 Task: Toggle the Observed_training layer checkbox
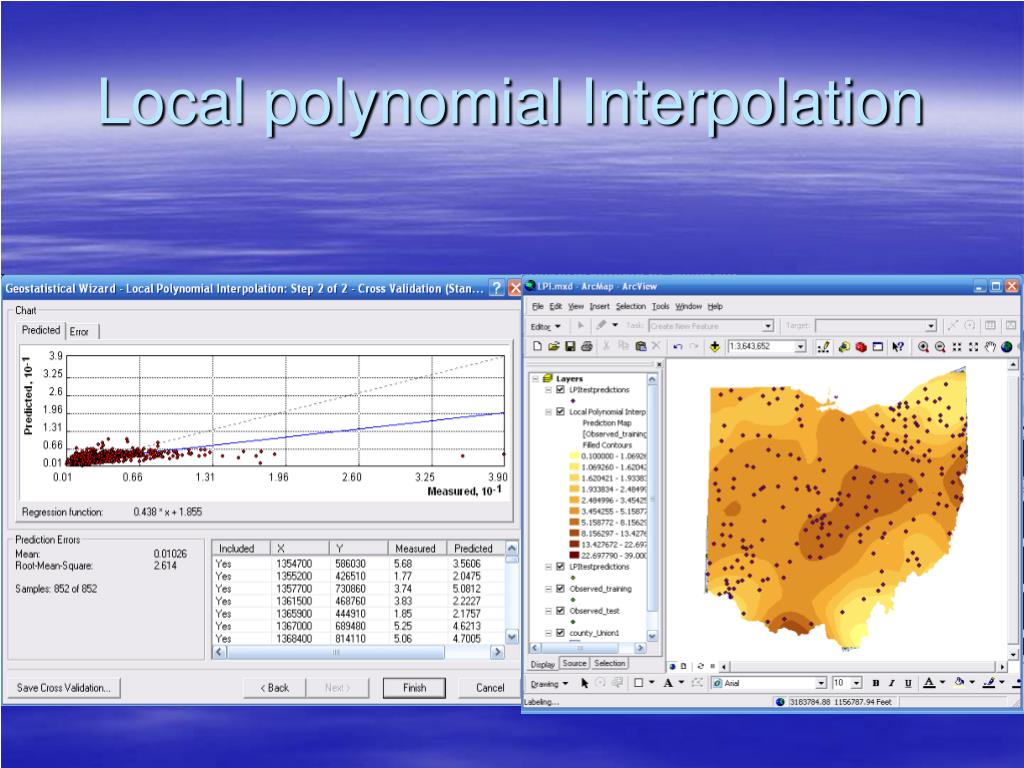(560, 589)
